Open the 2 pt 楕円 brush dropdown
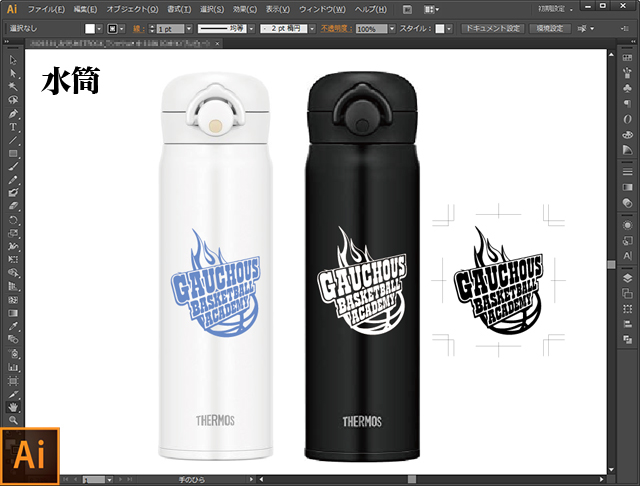The image size is (640, 486). click(312, 29)
